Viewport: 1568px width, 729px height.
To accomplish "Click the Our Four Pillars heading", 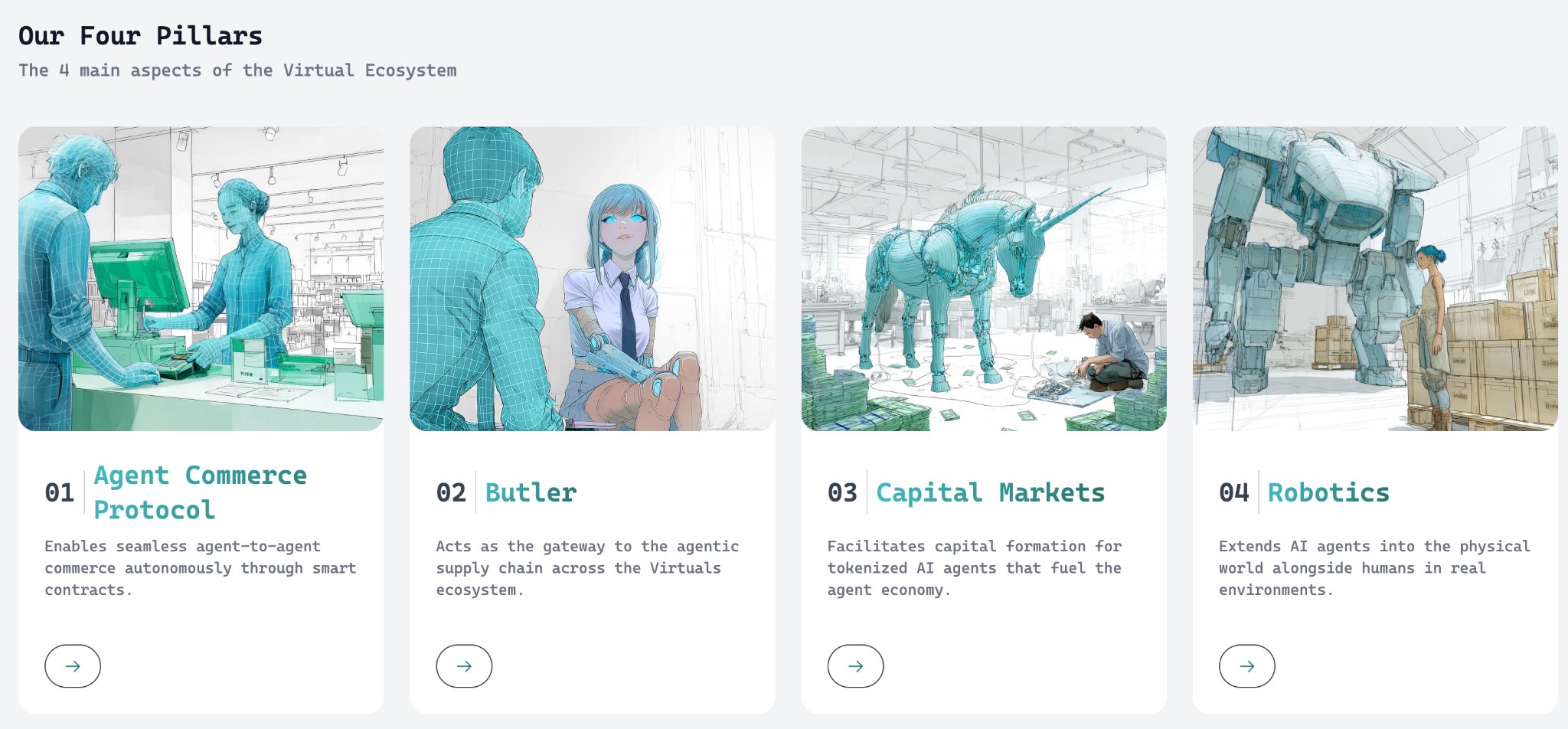I will [140, 36].
